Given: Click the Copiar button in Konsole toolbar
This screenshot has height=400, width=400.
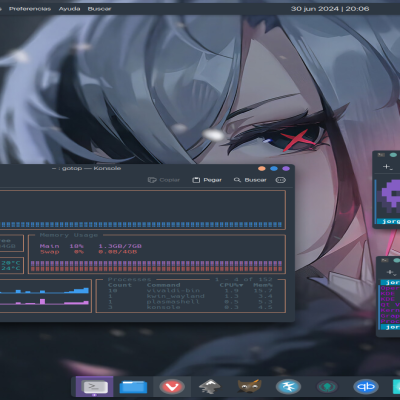Looking at the screenshot, I should pyautogui.click(x=164, y=180).
